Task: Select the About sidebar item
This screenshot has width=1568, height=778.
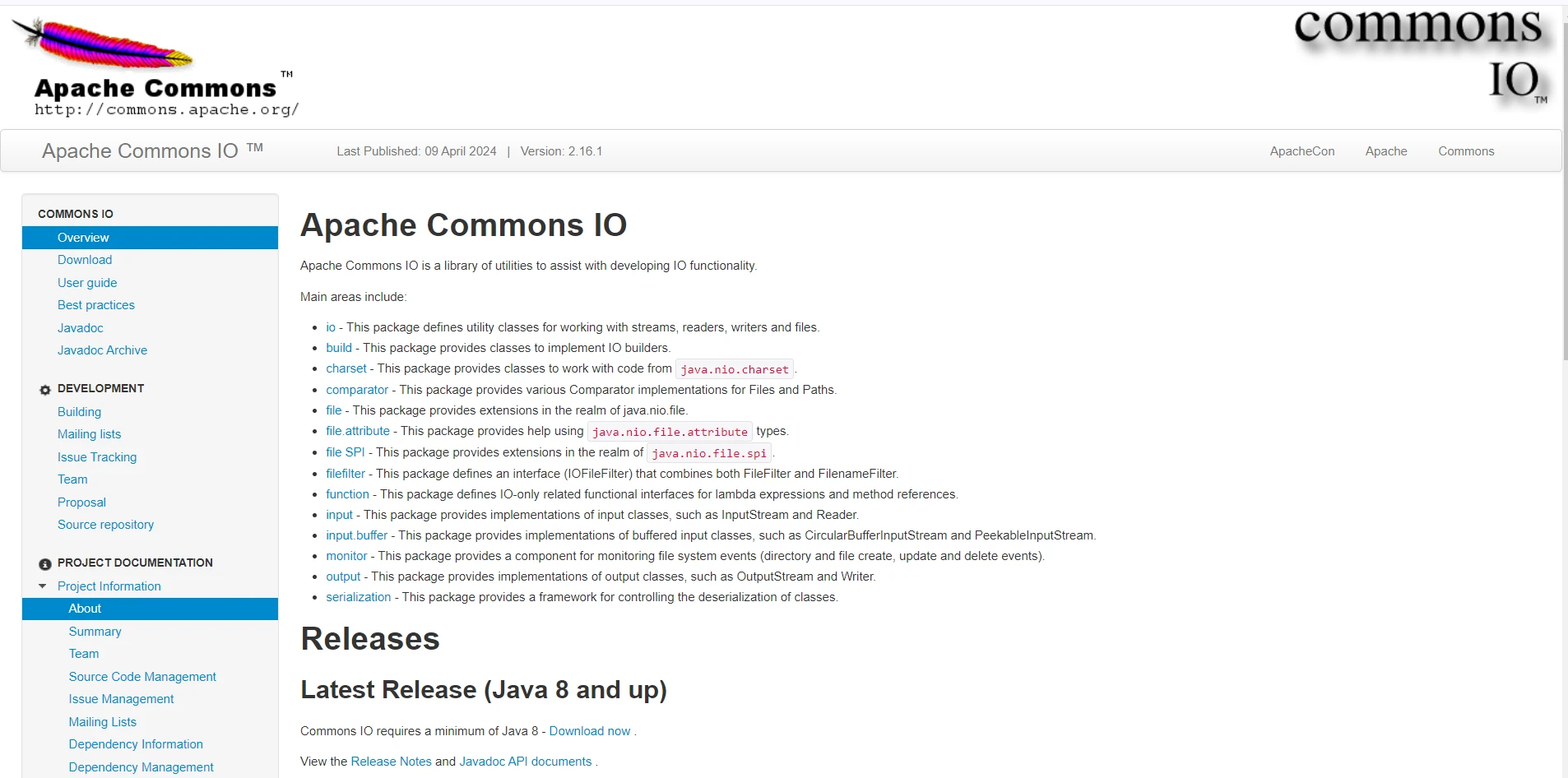Action: point(150,609)
